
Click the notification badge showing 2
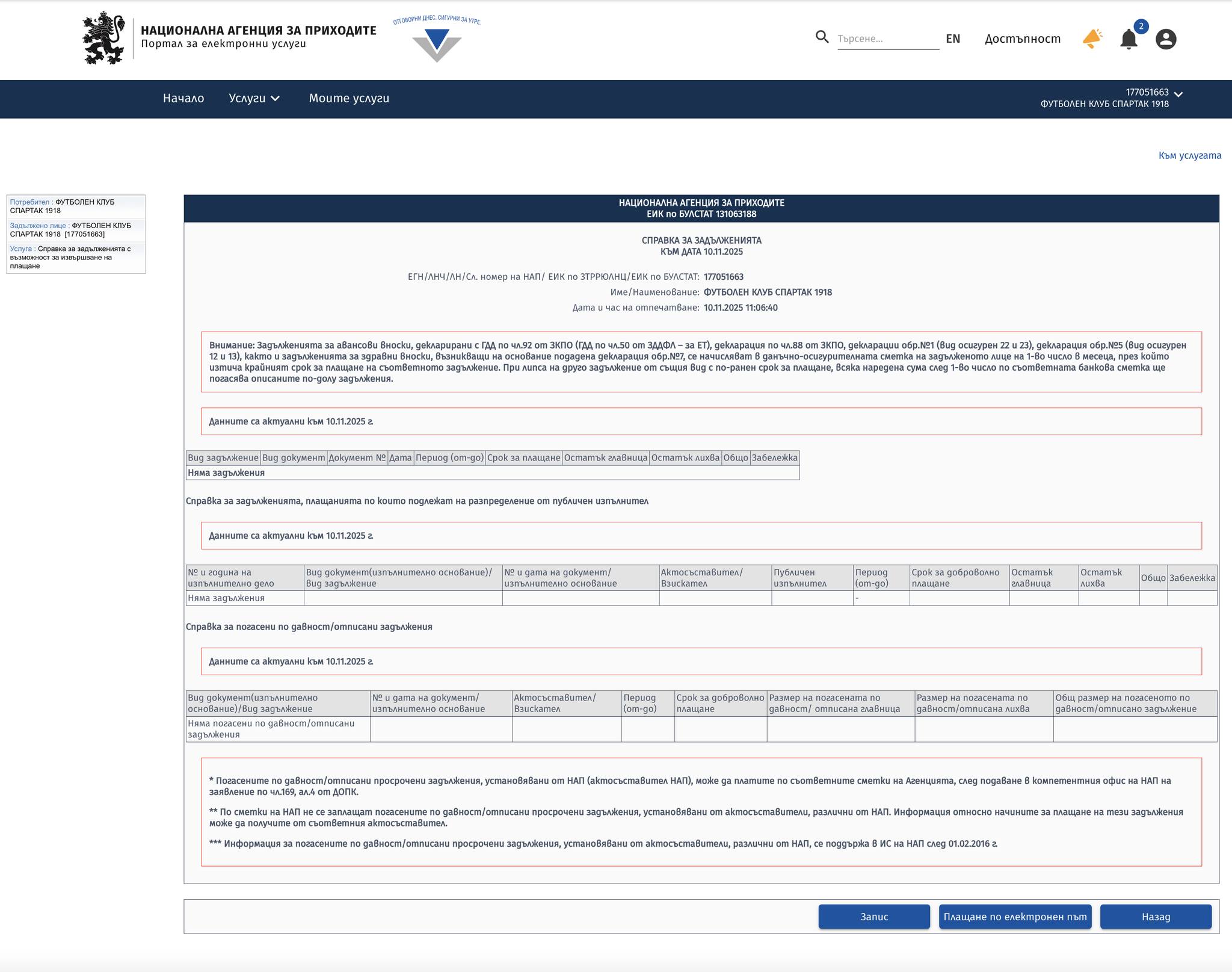click(1141, 26)
